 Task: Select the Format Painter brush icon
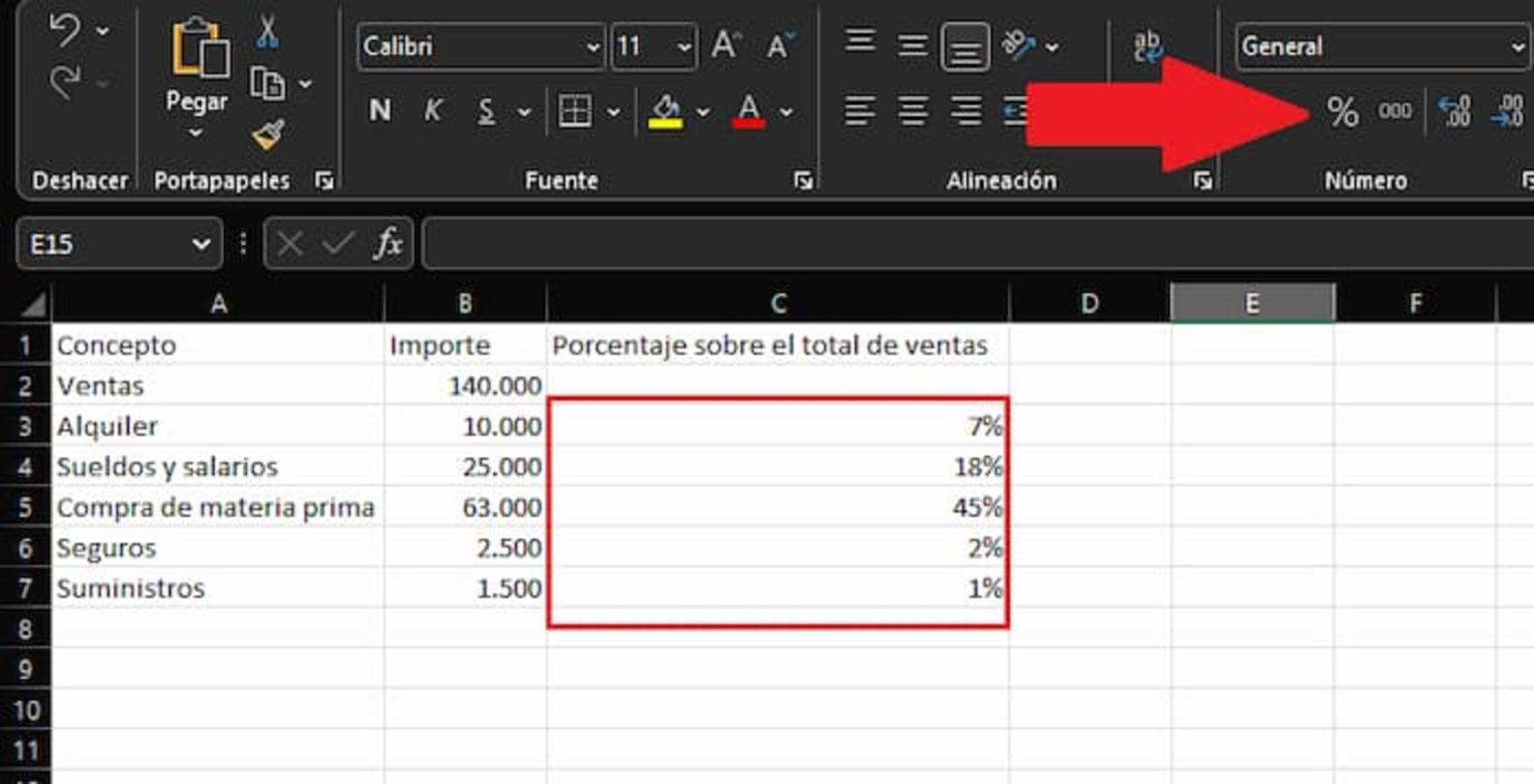(268, 135)
